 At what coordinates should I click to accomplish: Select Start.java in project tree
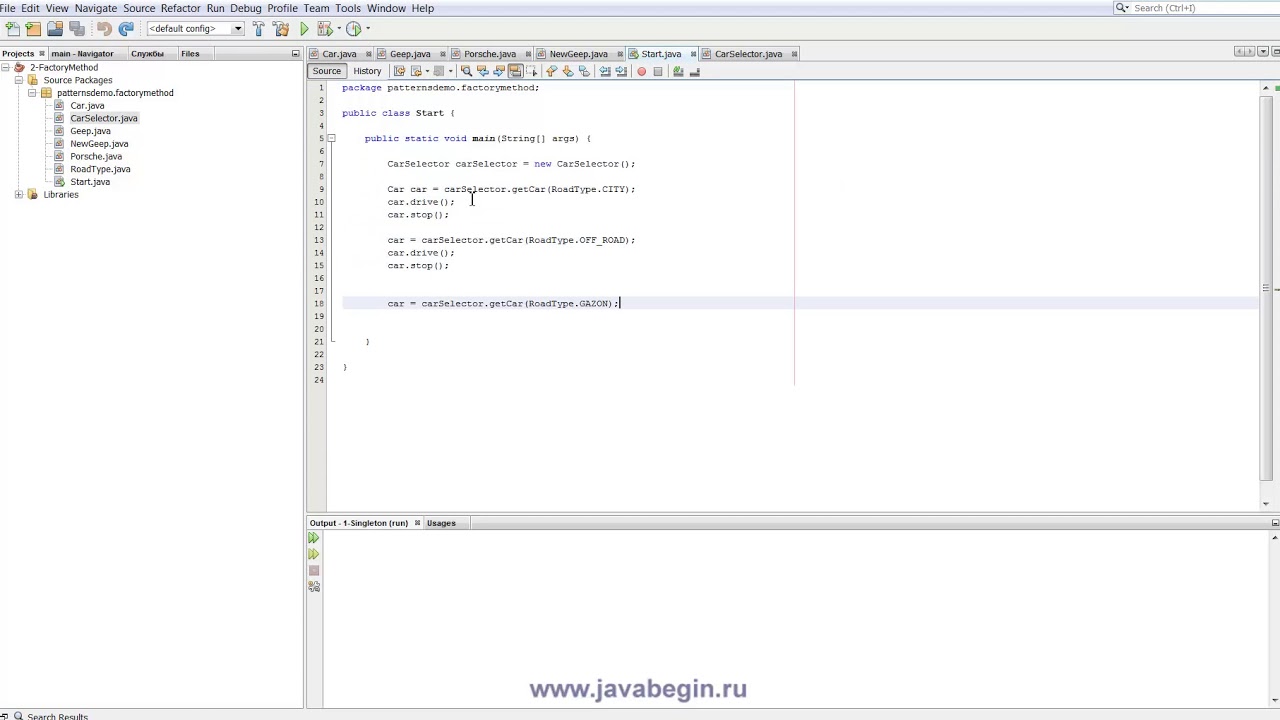pyautogui.click(x=90, y=182)
